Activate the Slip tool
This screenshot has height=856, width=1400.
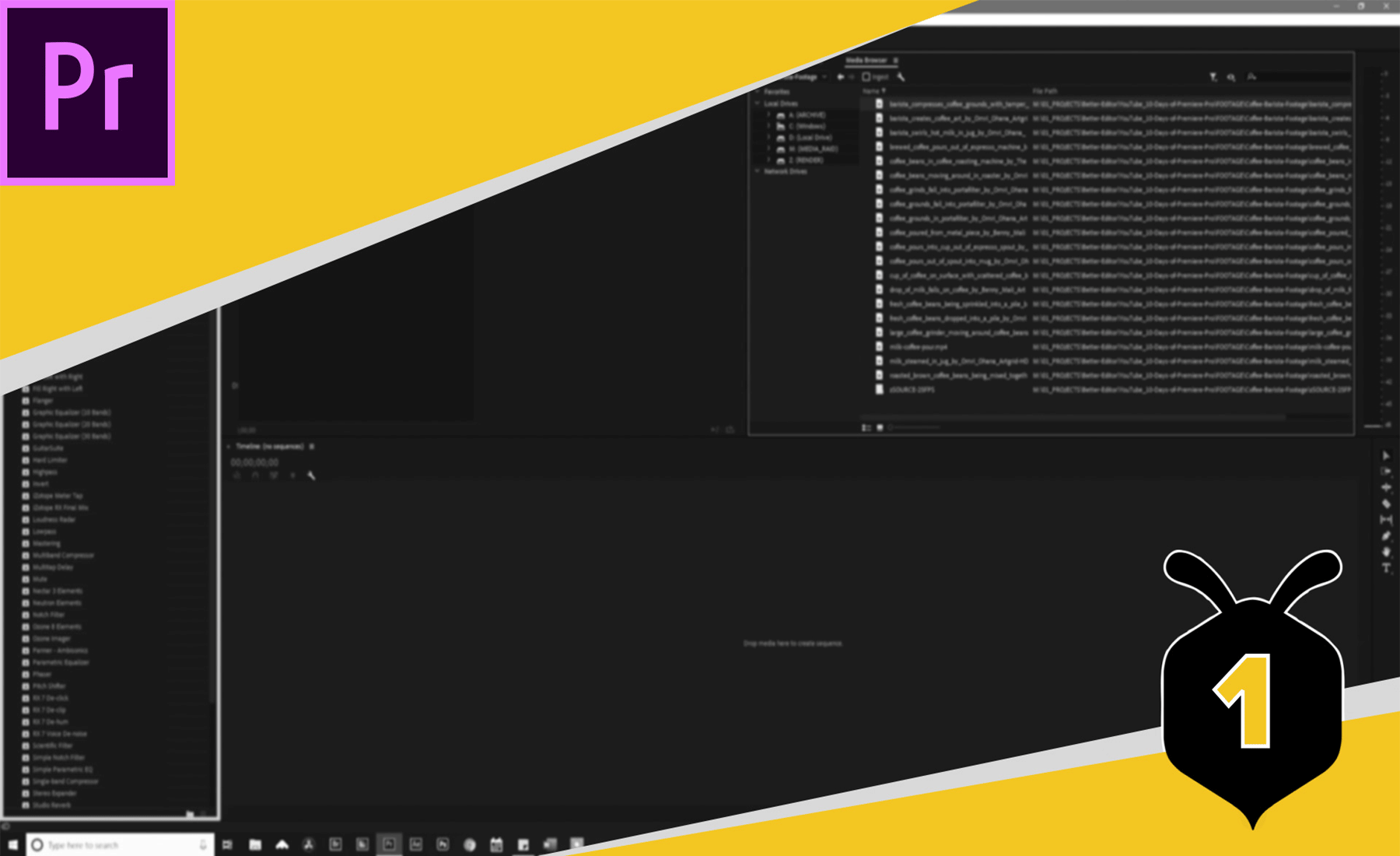1386,520
